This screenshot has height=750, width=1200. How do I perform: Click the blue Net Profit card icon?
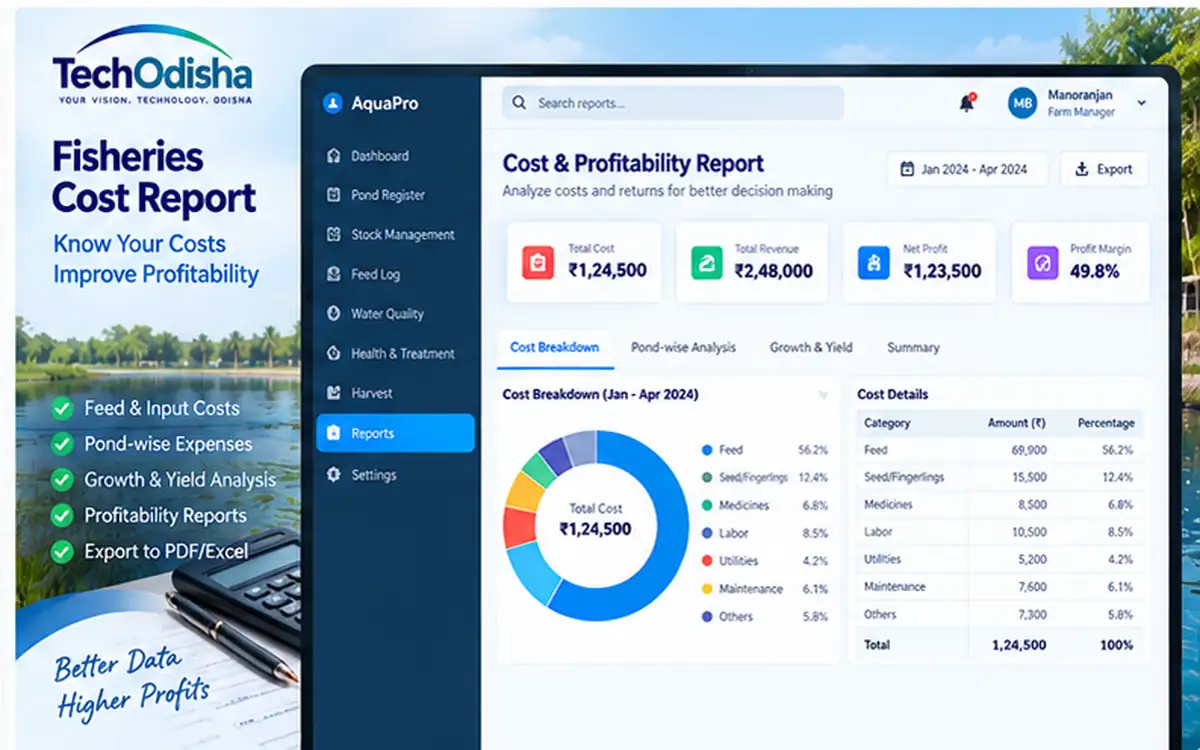tap(874, 262)
